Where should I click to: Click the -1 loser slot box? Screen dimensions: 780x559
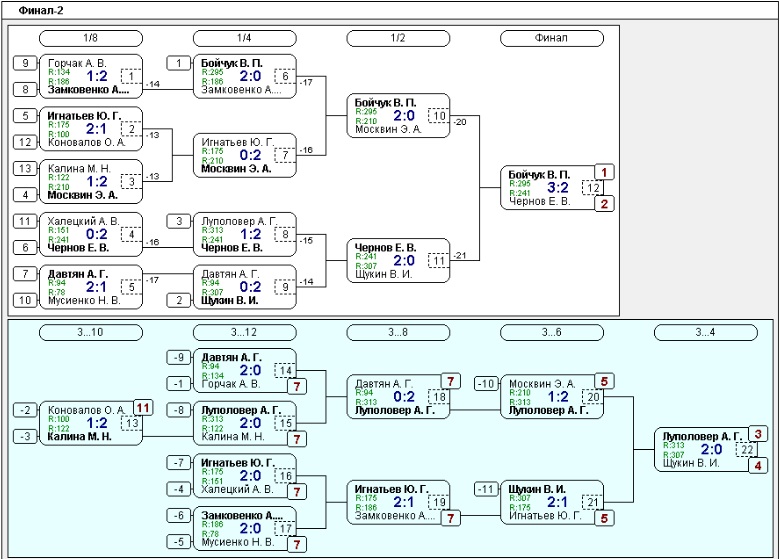click(x=179, y=384)
